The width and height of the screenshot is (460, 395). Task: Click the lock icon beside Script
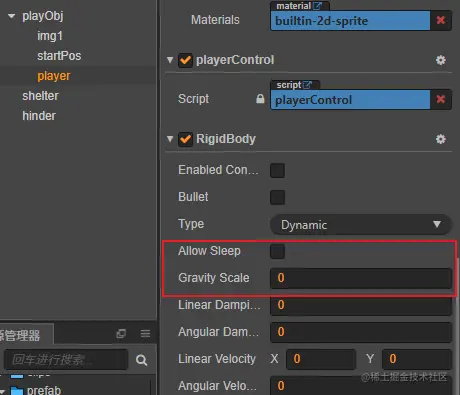(260, 99)
